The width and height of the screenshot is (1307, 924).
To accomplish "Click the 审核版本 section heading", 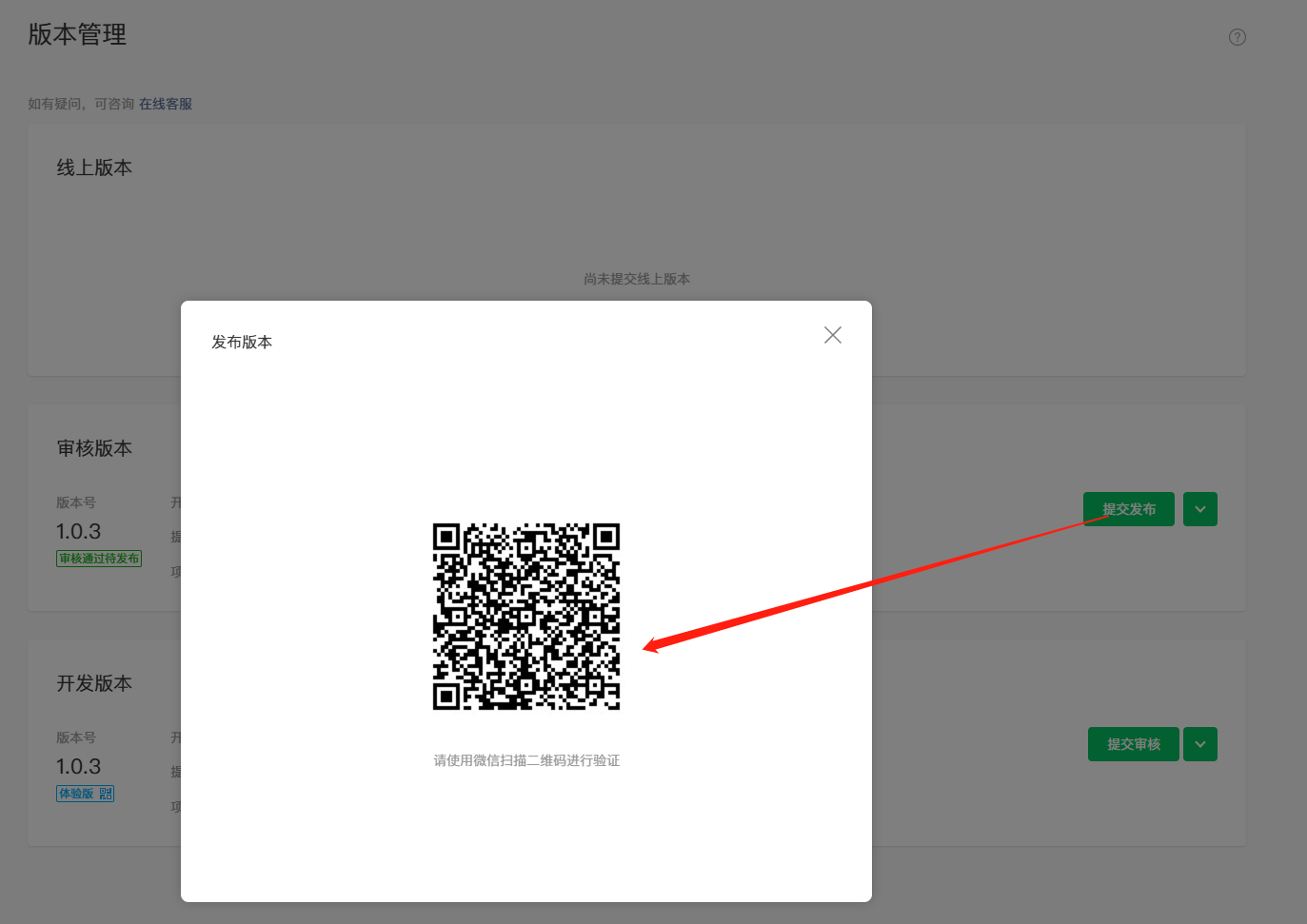I will point(94,448).
